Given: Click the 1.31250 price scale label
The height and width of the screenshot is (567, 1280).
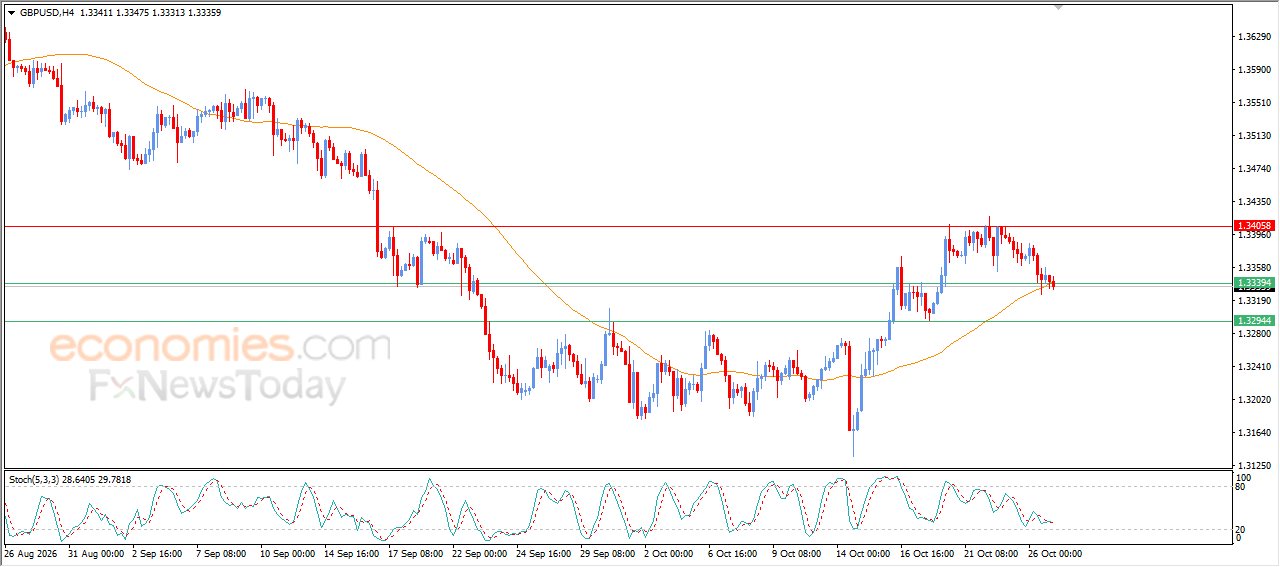Looking at the screenshot, I should click(1253, 466).
